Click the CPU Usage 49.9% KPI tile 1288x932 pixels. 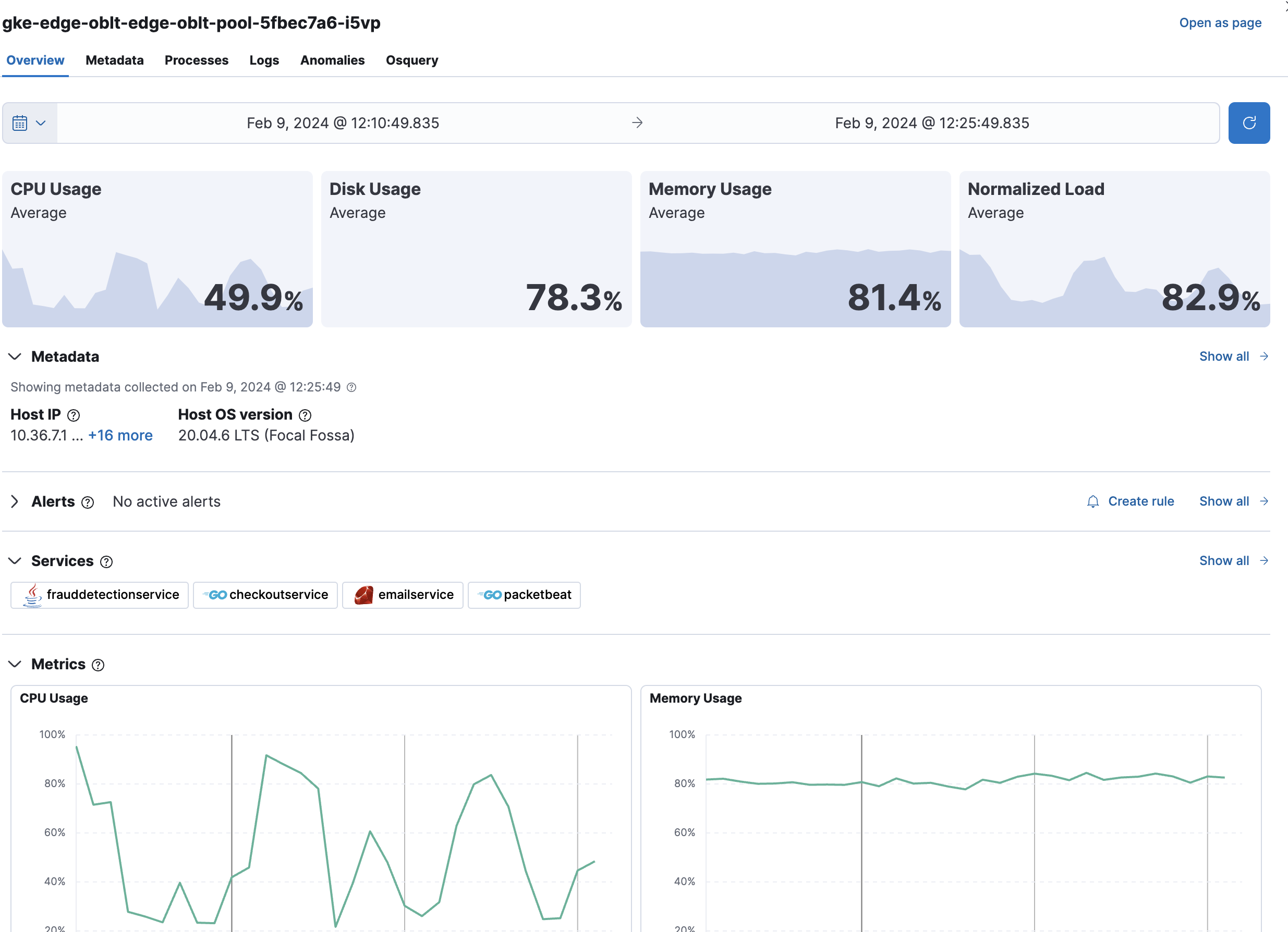[x=157, y=249]
